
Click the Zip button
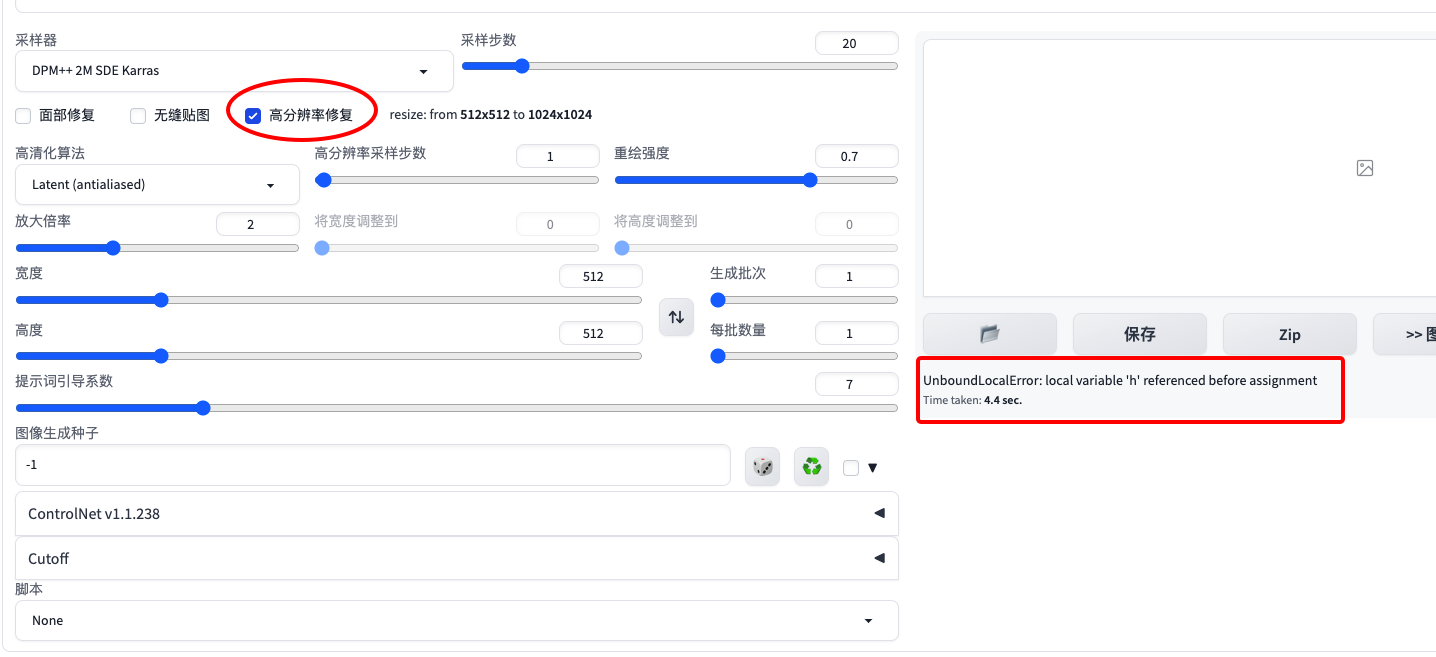coord(1289,334)
